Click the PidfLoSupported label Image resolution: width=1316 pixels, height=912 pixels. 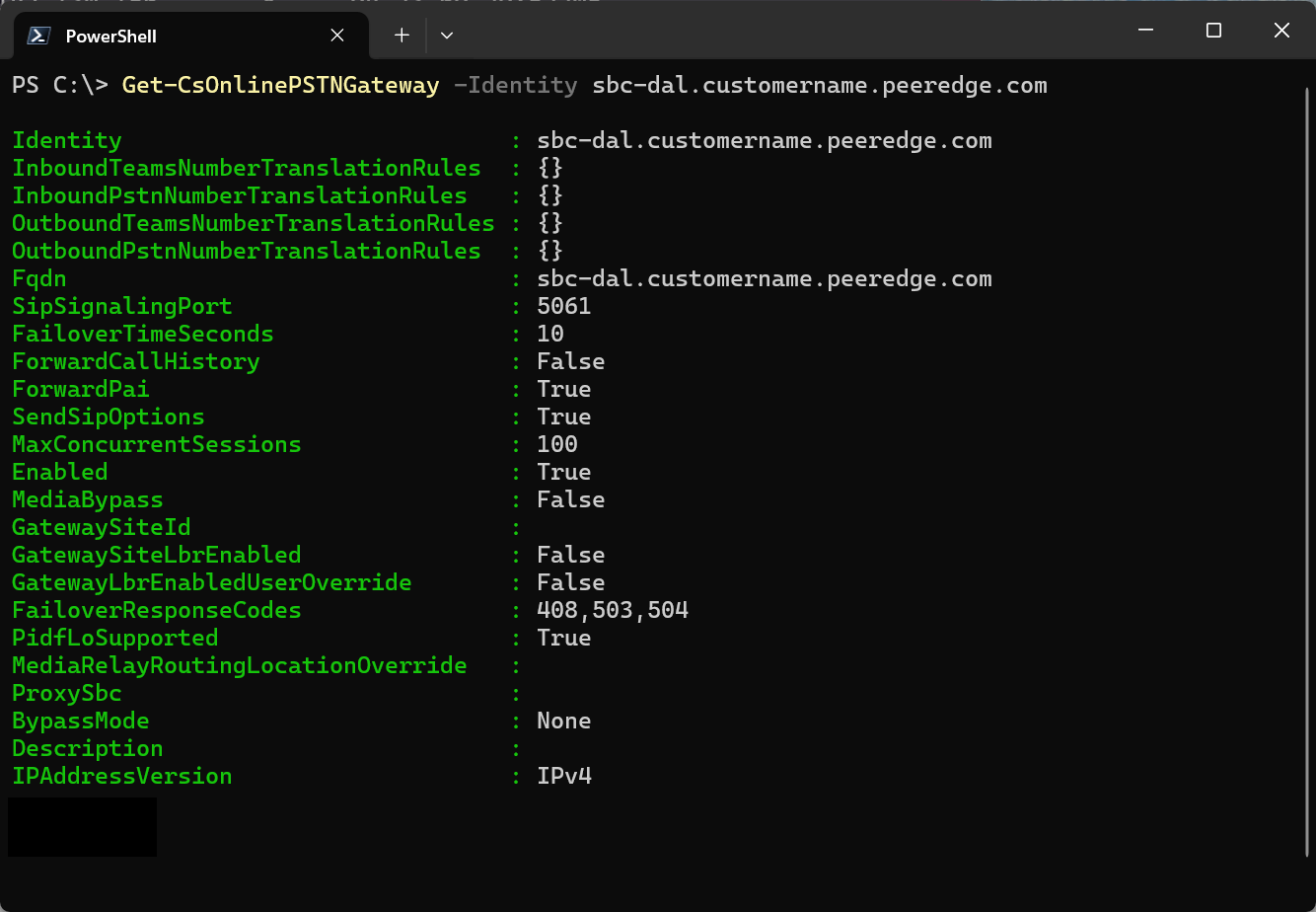(x=115, y=638)
